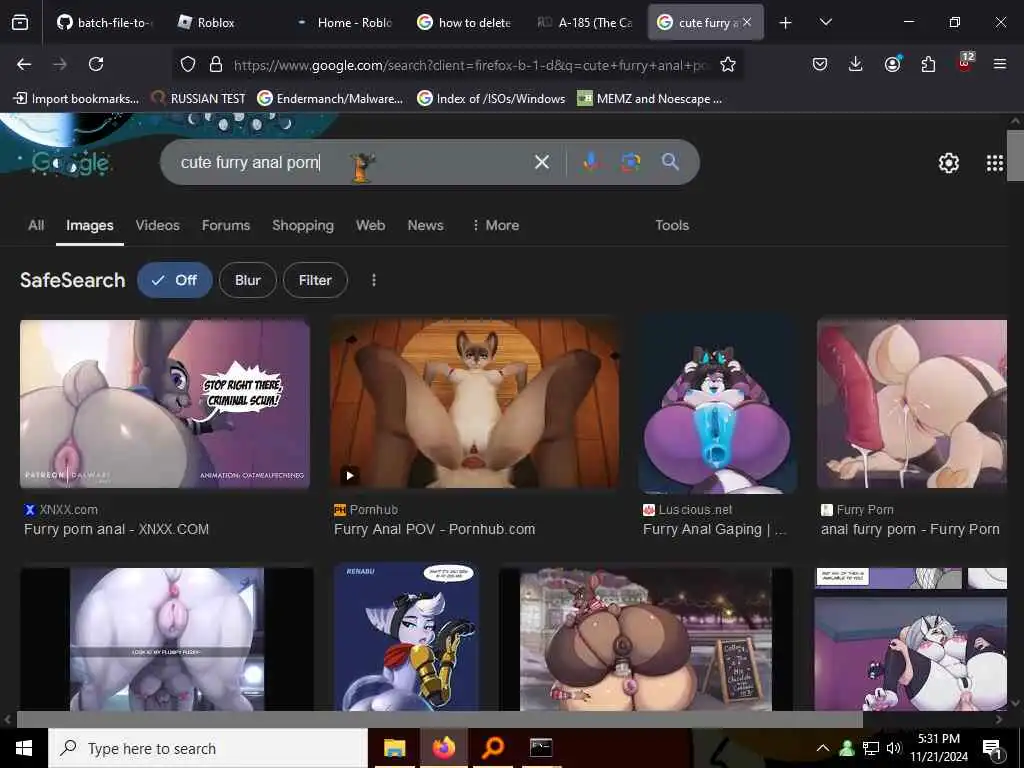Click the Firefox icon in the taskbar
1024x768 pixels.
(x=443, y=748)
